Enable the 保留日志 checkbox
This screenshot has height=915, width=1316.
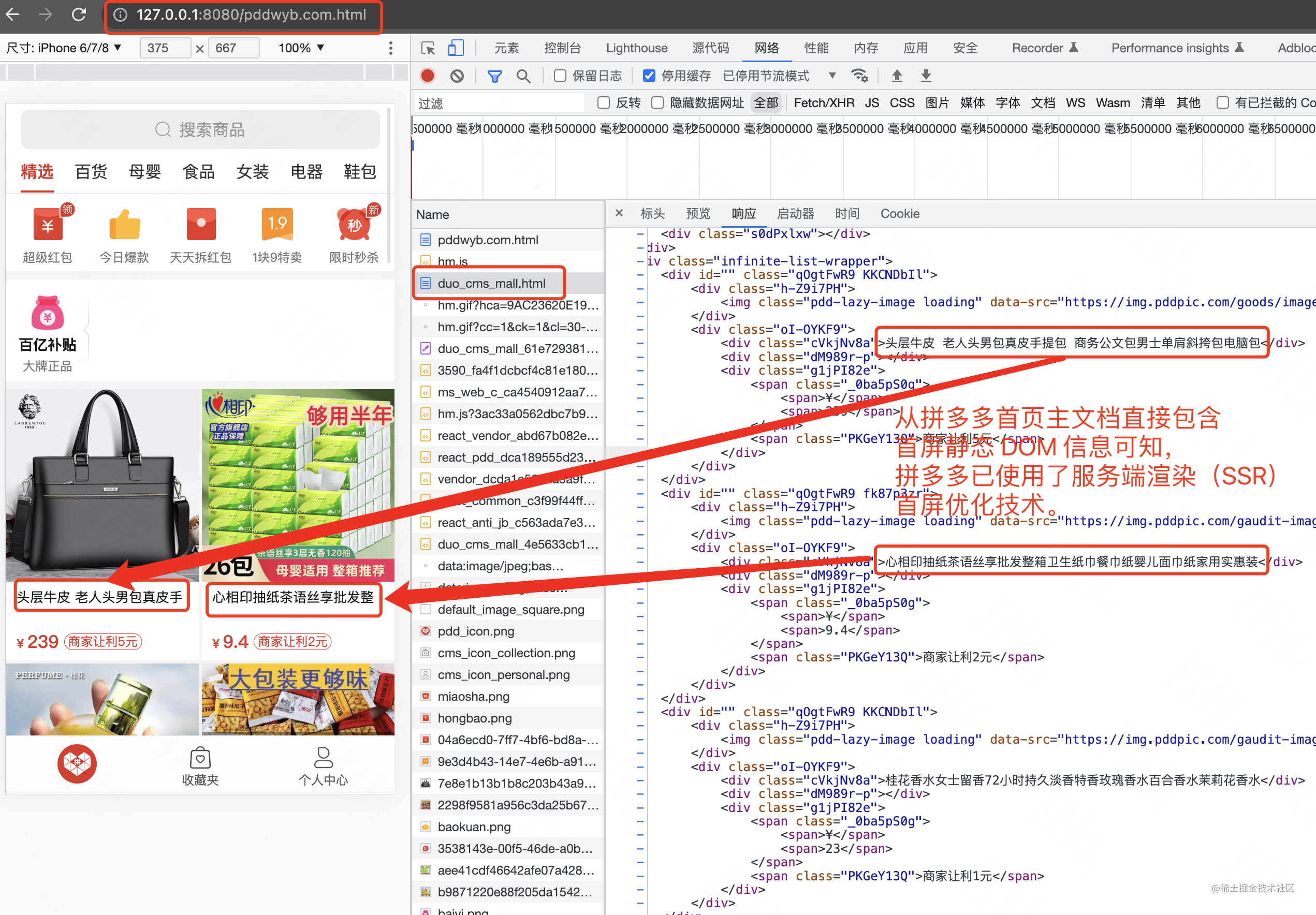click(560, 76)
